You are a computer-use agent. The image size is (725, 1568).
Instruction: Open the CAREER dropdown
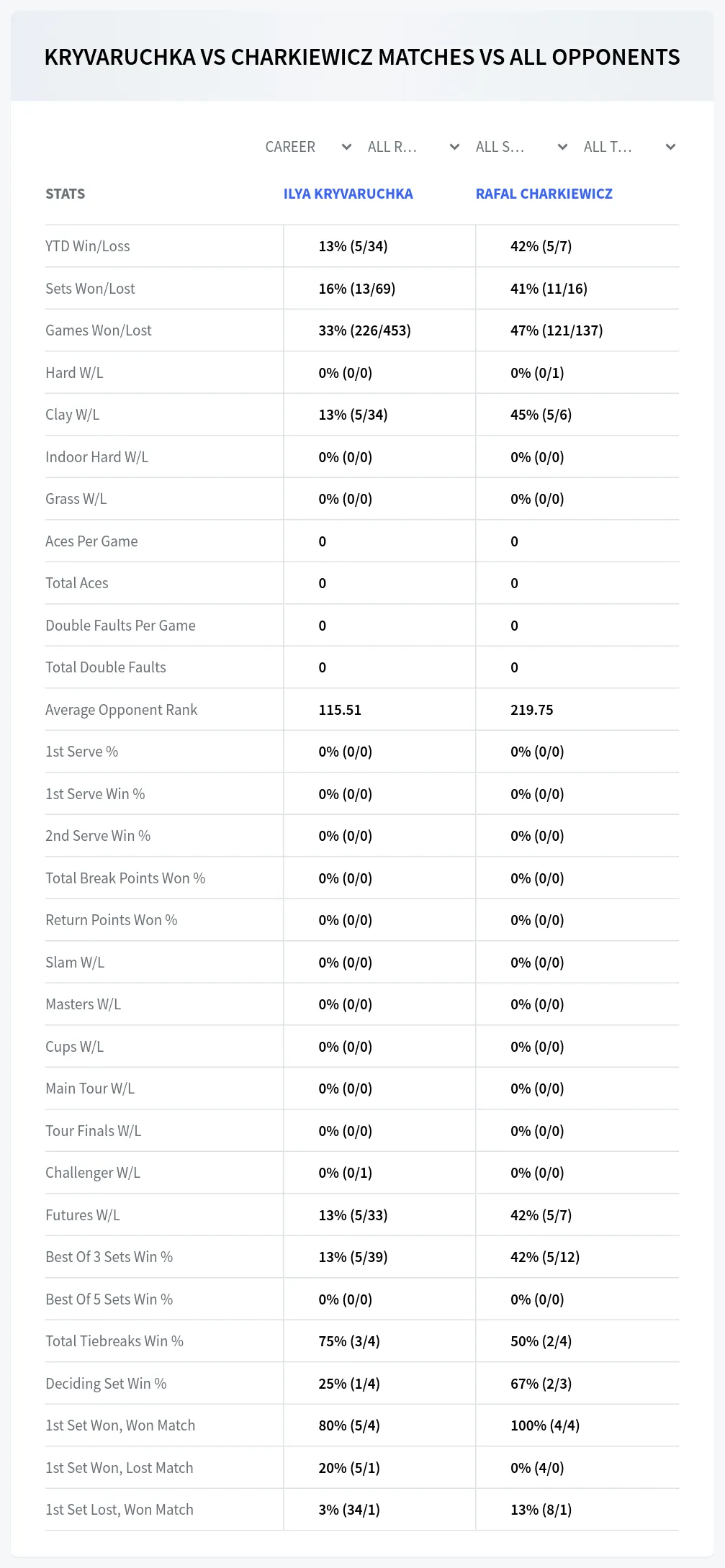(x=307, y=147)
